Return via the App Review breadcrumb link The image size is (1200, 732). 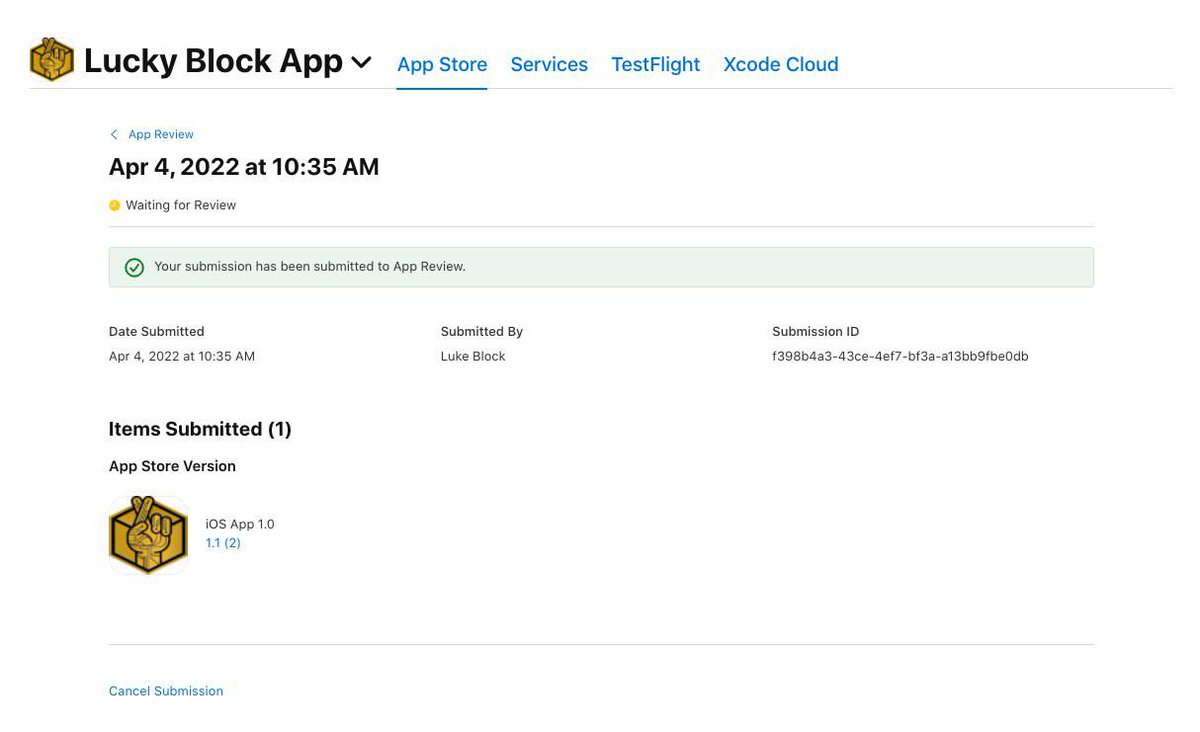coord(160,133)
